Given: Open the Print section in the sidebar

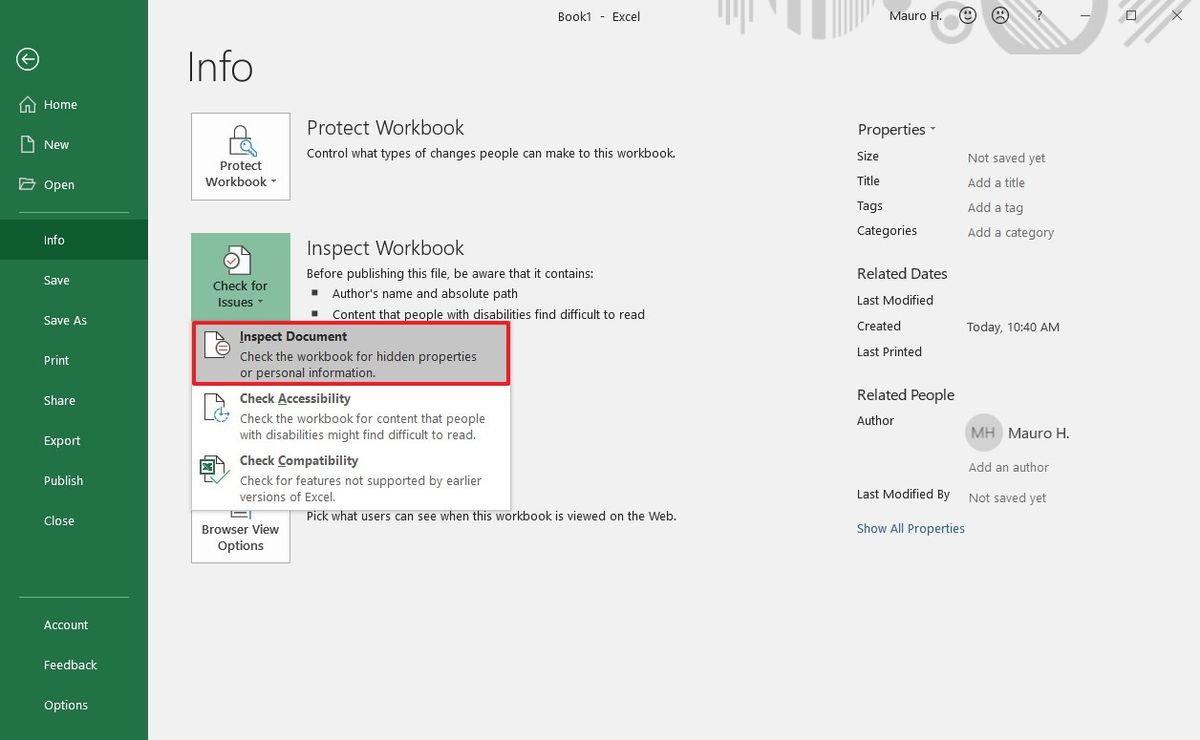Looking at the screenshot, I should tap(56, 360).
